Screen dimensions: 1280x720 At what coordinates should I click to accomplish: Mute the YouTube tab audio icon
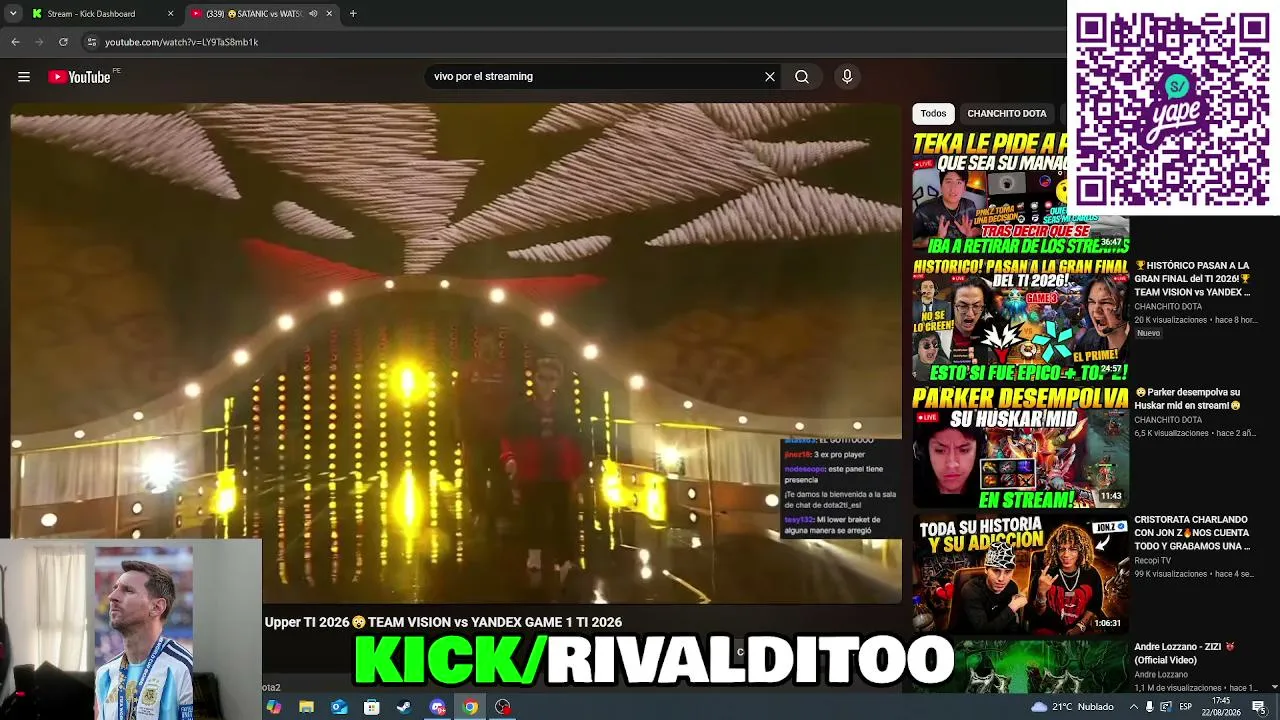[x=313, y=14]
